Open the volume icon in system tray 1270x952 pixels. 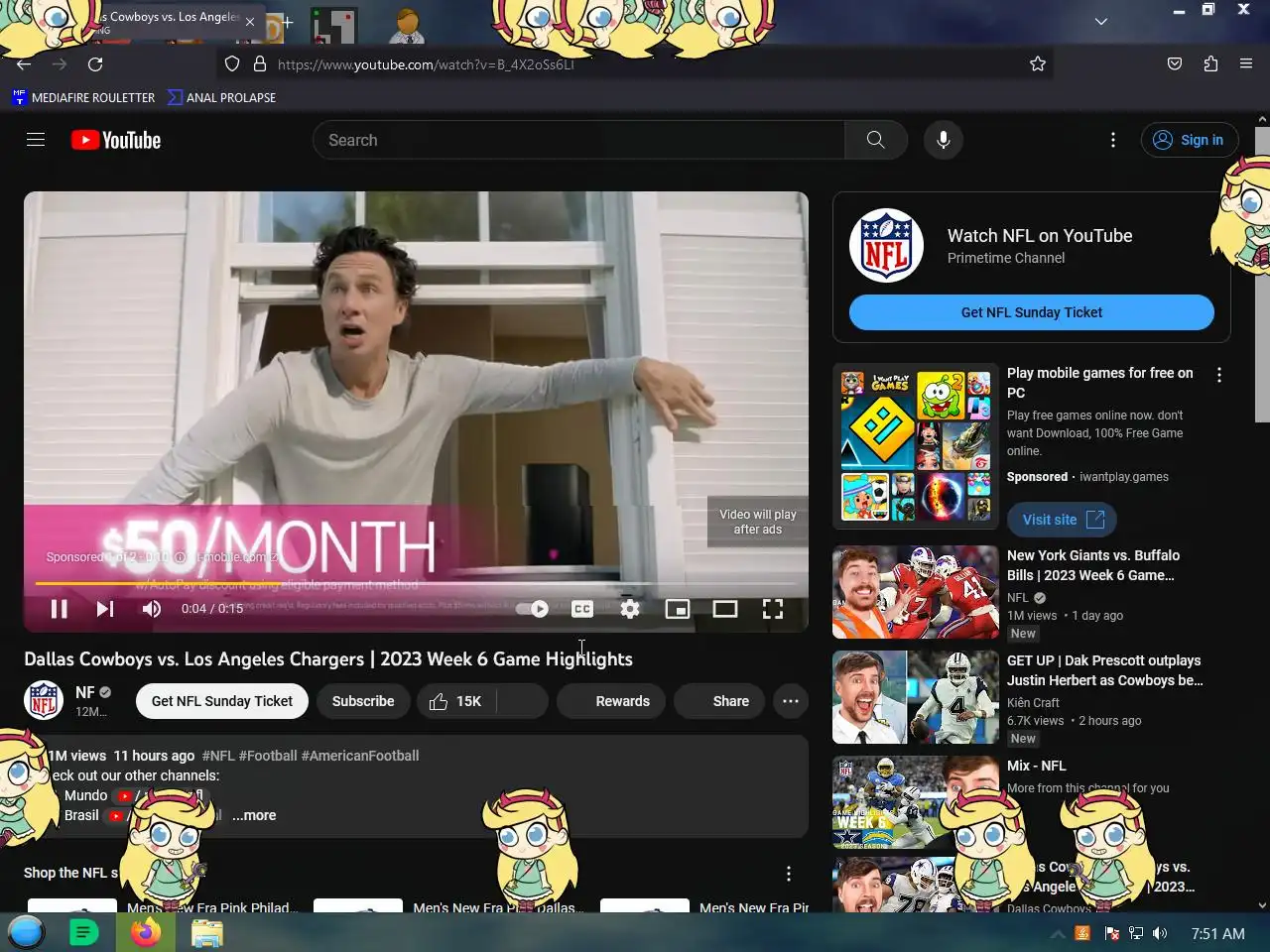point(1160,933)
